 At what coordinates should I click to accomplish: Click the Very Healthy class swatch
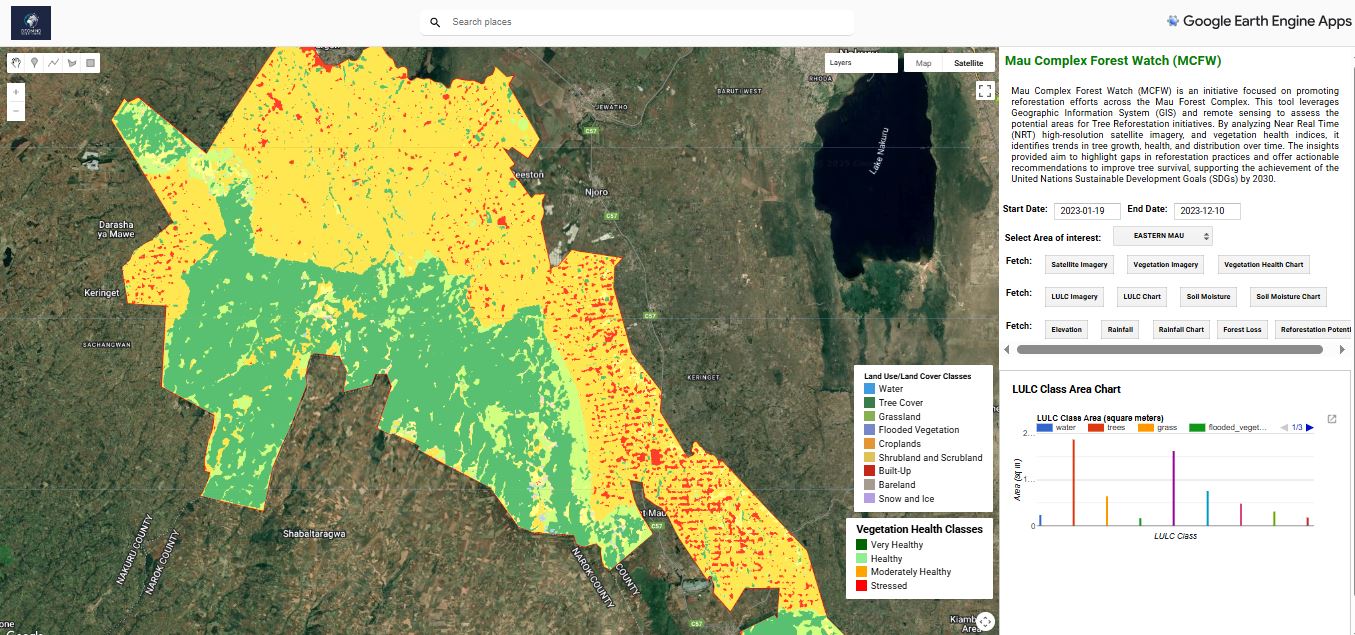861,545
